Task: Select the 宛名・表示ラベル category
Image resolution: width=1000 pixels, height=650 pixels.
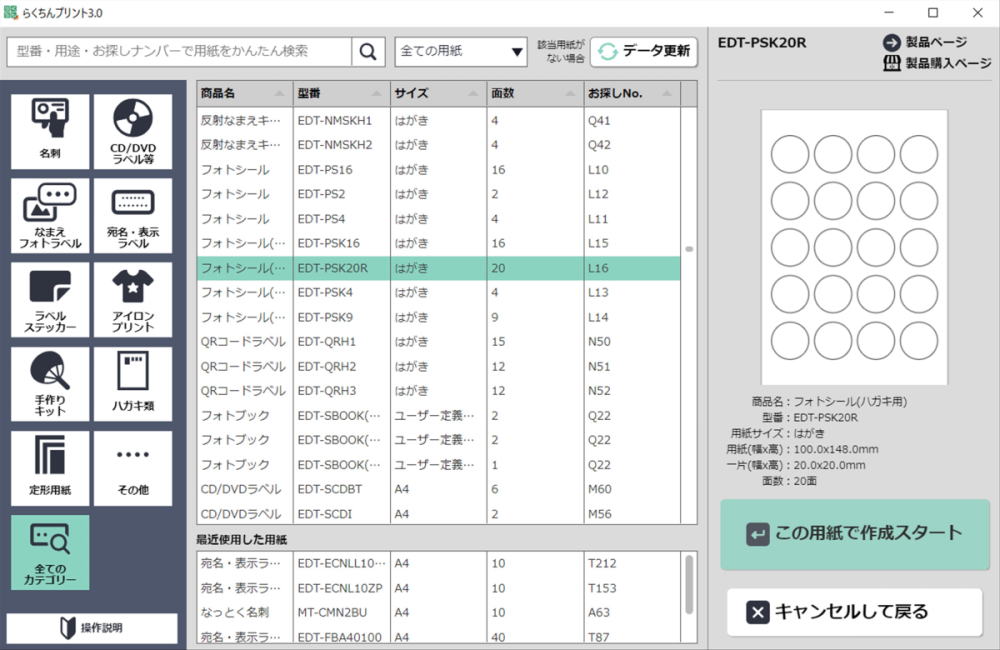Action: pyautogui.click(x=132, y=216)
